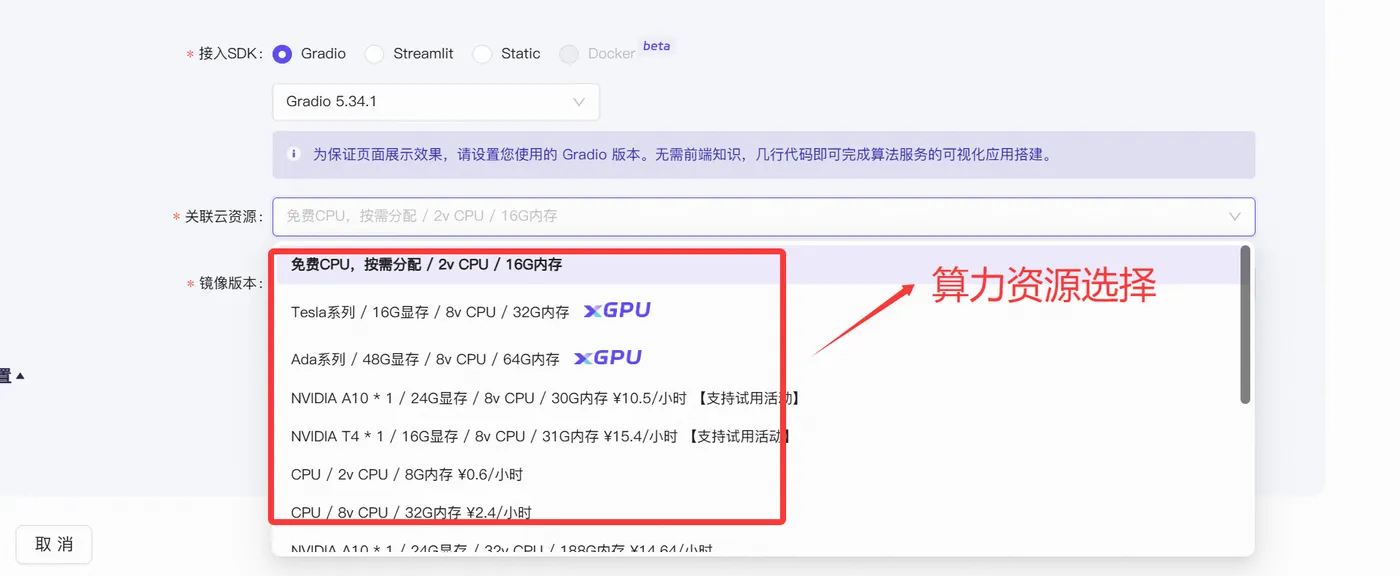
Task: Click the collapse triangle beside 置
Action: (20, 376)
